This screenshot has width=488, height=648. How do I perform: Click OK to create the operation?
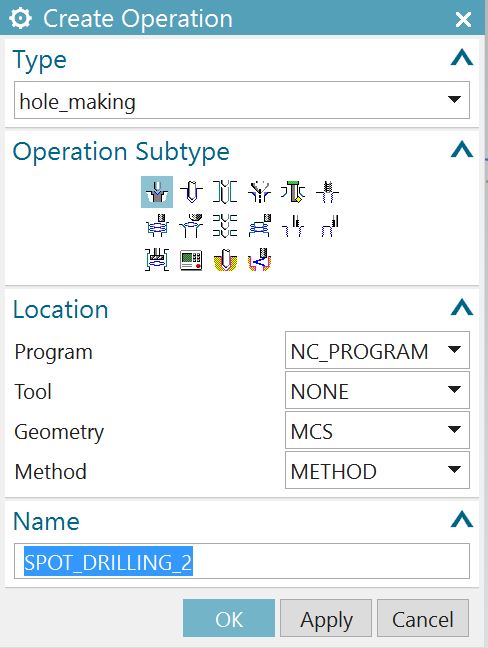(x=229, y=618)
